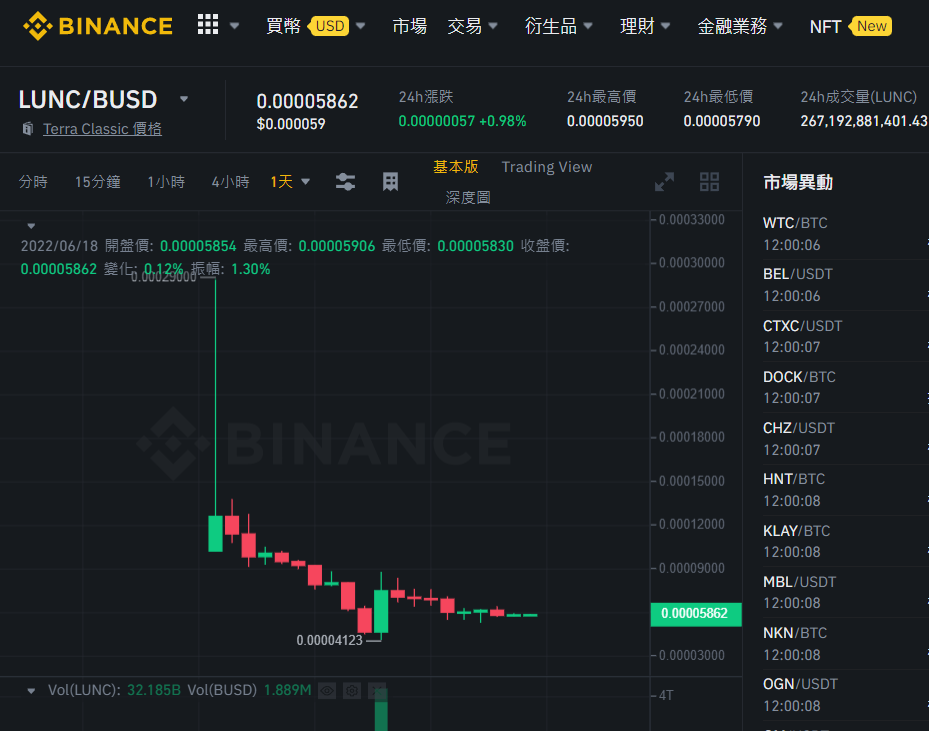Viewport: 929px width, 731px height.
Task: Open the 理財 dropdown menu
Action: [645, 26]
